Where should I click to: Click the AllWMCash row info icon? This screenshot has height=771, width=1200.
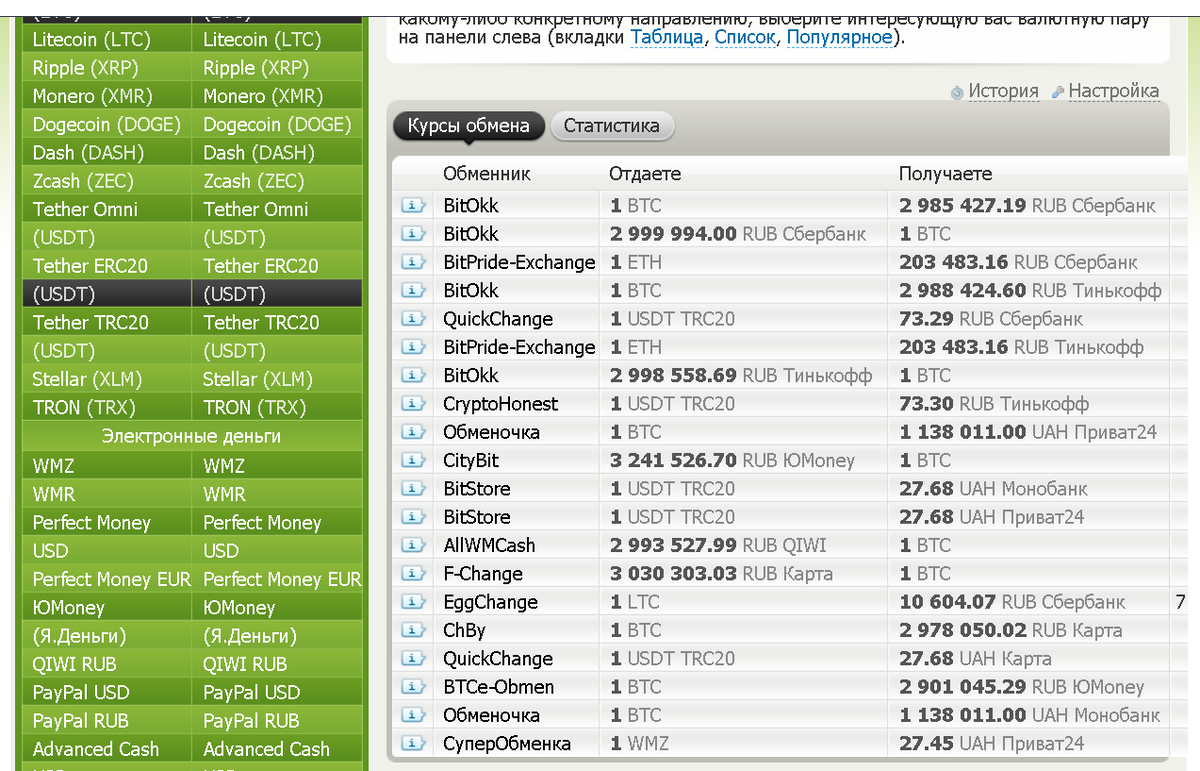tap(413, 545)
